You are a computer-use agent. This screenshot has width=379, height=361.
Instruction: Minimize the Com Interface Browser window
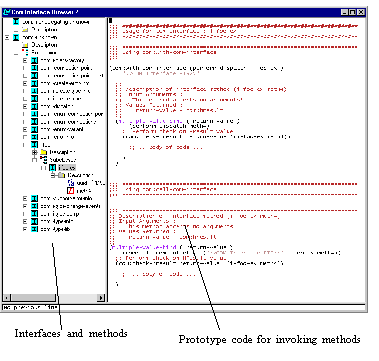pyautogui.click(x=345, y=12)
